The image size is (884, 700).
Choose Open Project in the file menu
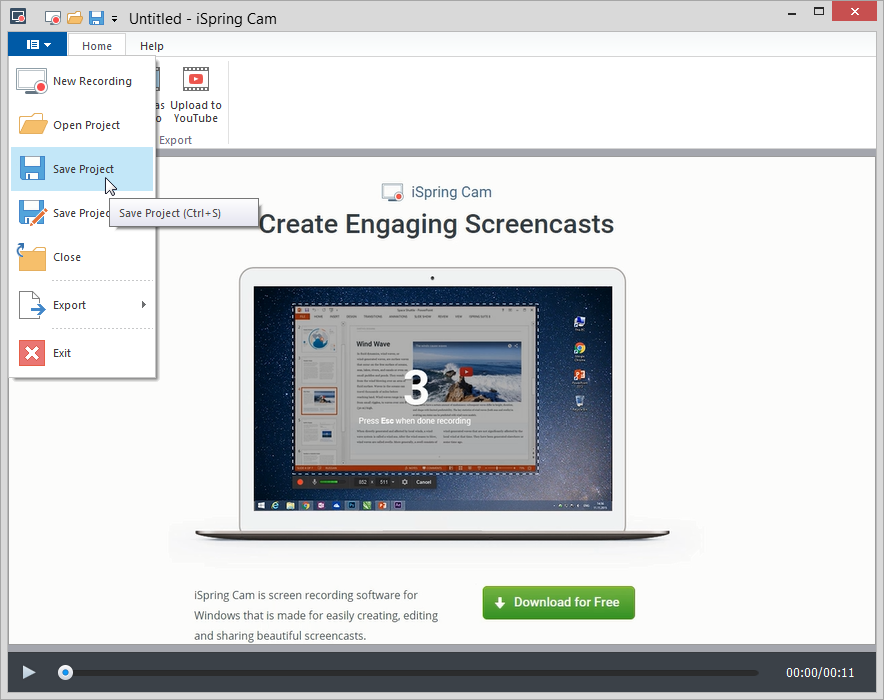click(82, 125)
